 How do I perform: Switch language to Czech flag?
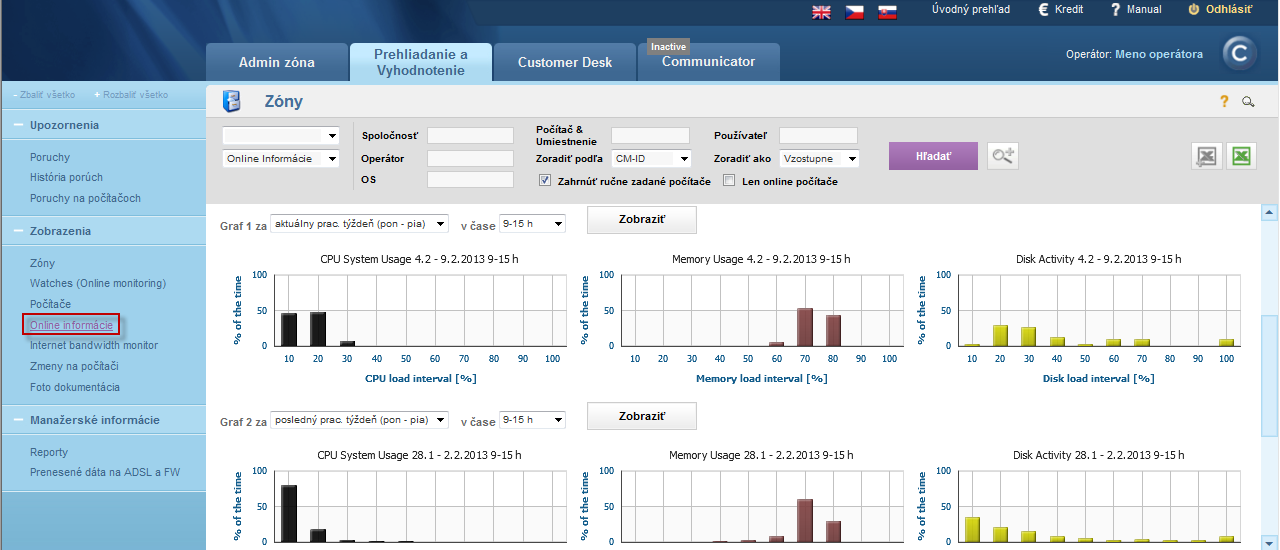tap(854, 12)
